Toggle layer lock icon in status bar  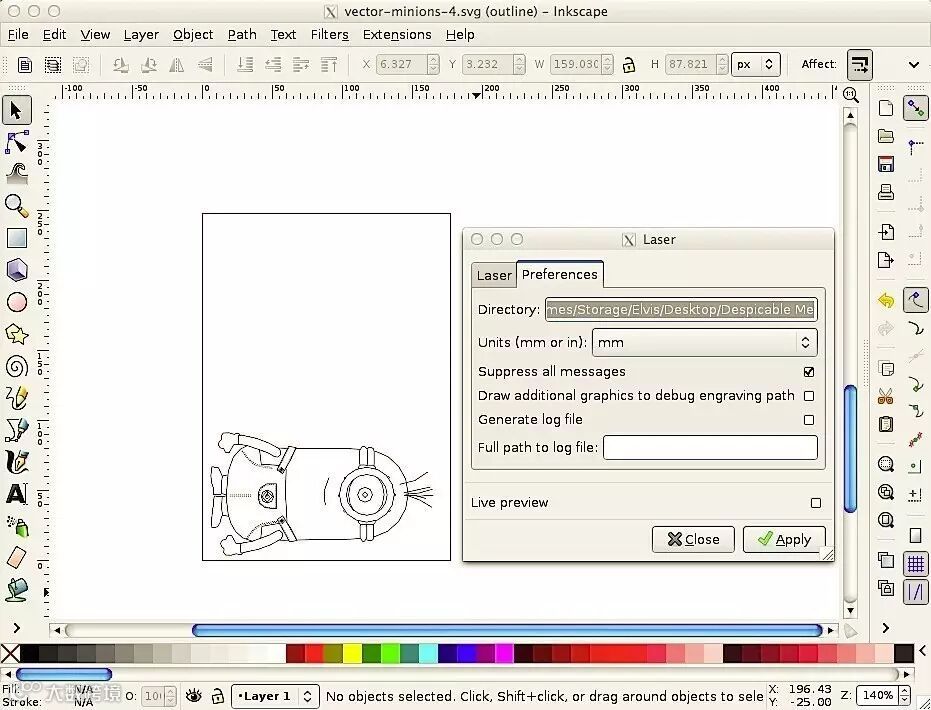(x=217, y=696)
